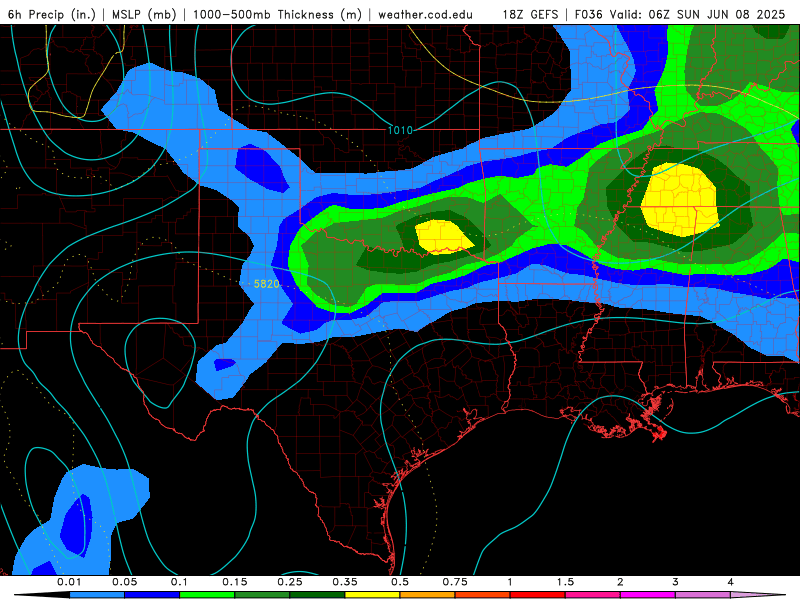800x600 pixels.
Task: Click the 0.25 legend value
Action: [290, 582]
